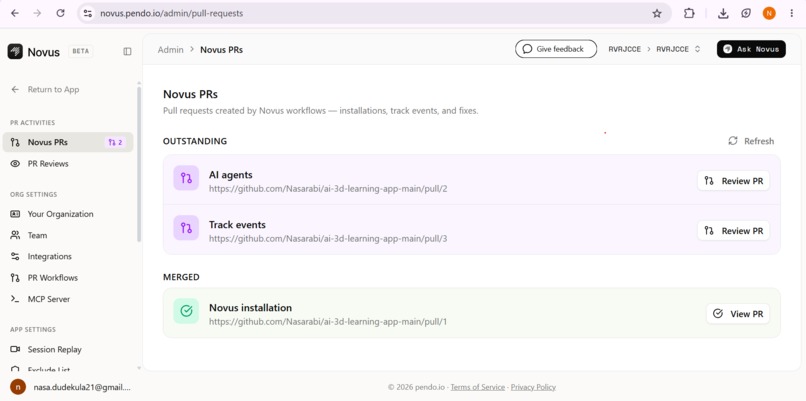Click the browser back arrow
Screen dimensions: 806x401
[15, 13]
